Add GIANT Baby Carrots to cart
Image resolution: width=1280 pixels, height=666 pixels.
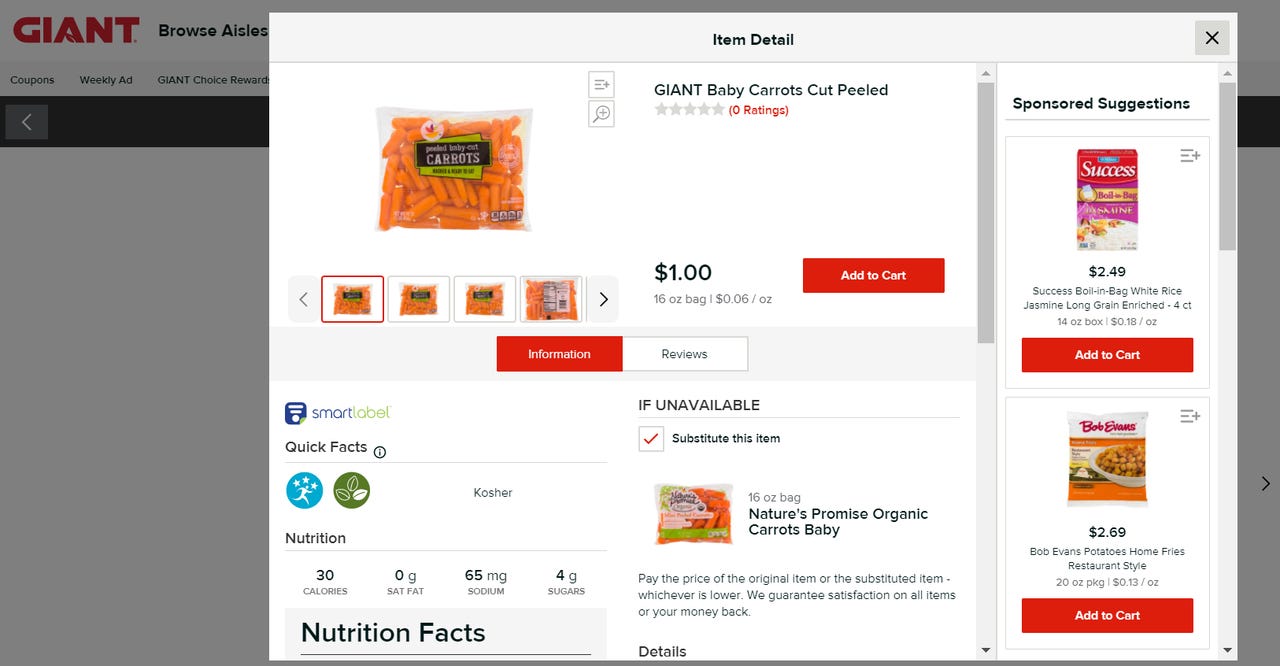(x=873, y=275)
